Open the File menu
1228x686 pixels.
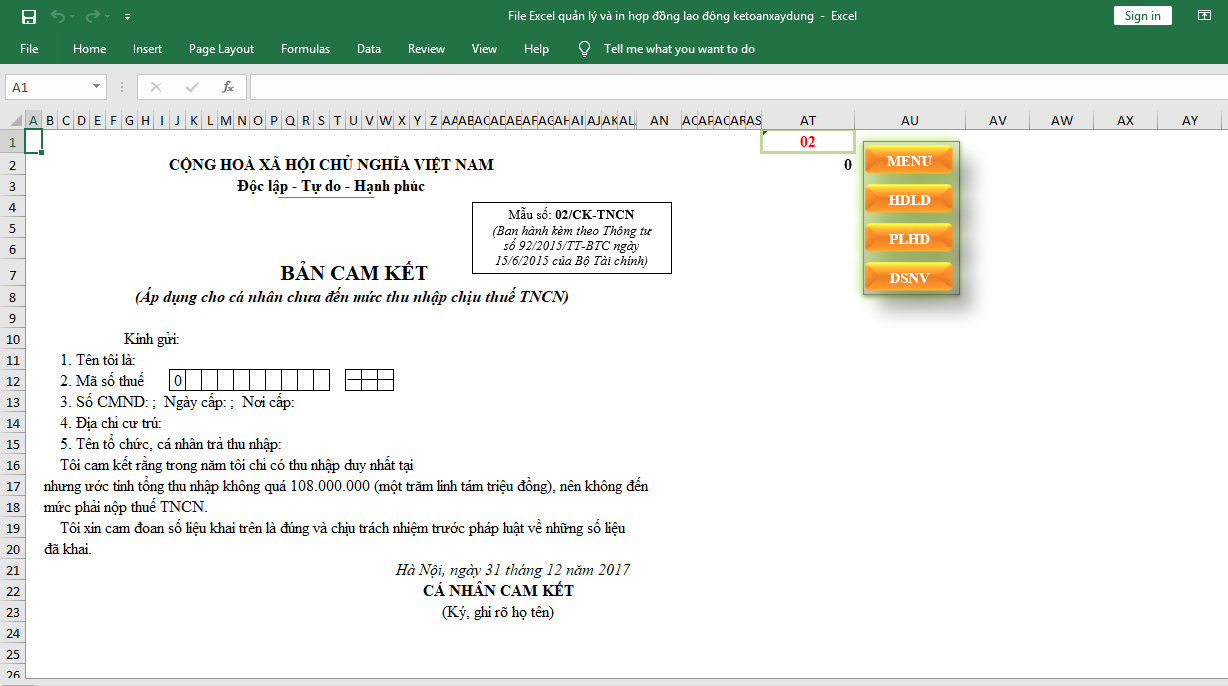[x=29, y=49]
